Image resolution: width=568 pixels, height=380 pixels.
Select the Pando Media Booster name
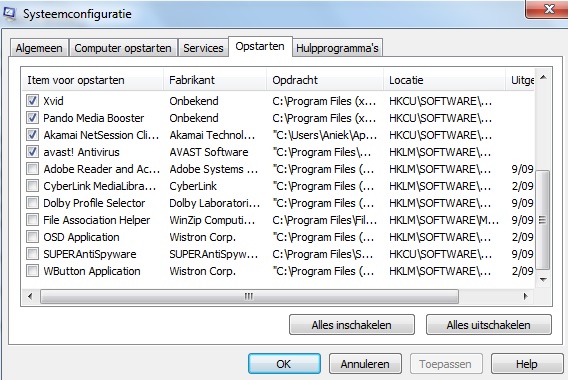pos(93,118)
